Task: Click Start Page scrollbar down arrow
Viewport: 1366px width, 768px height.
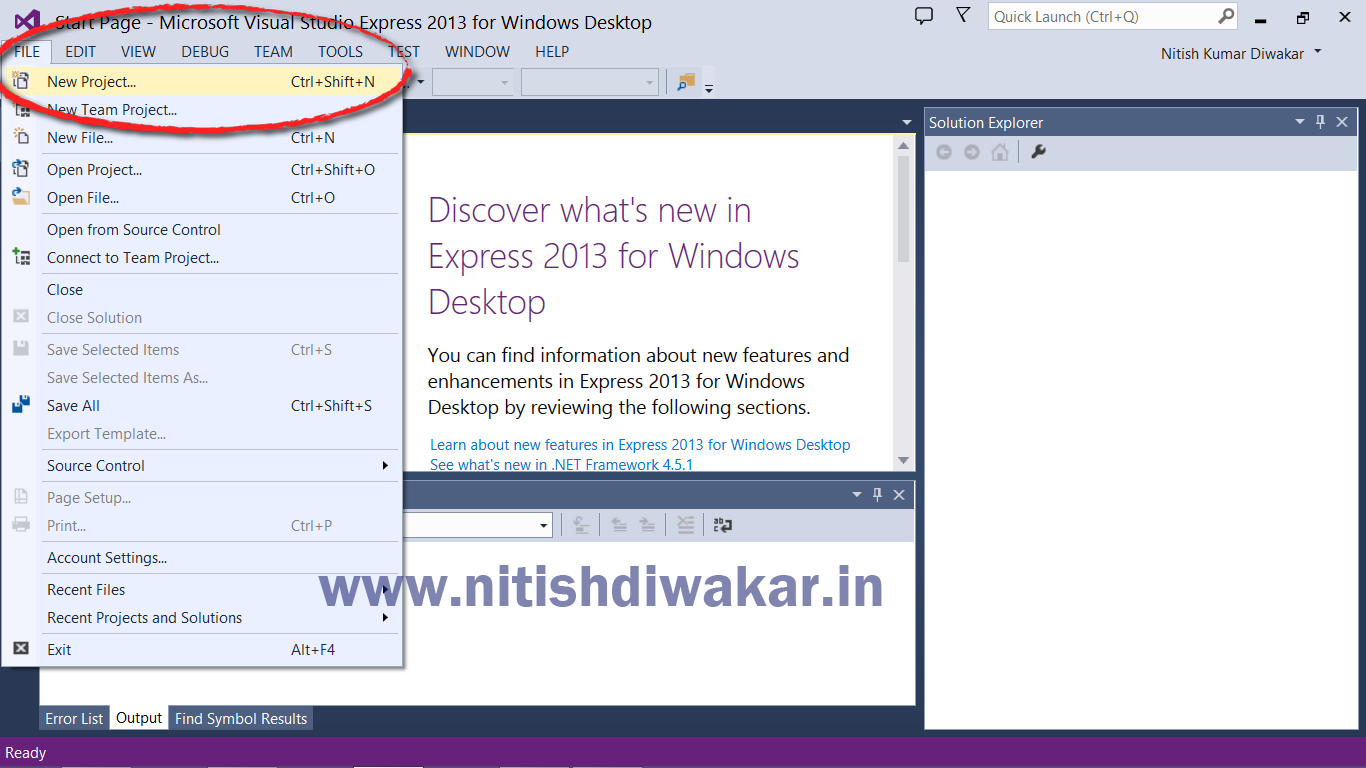Action: (x=904, y=461)
